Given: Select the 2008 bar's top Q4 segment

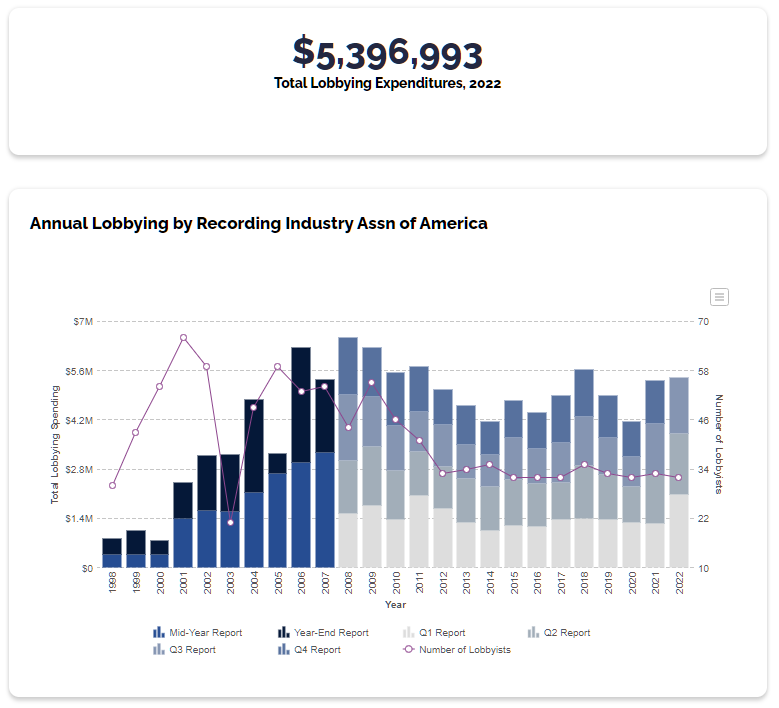Looking at the screenshot, I should tap(348, 366).
